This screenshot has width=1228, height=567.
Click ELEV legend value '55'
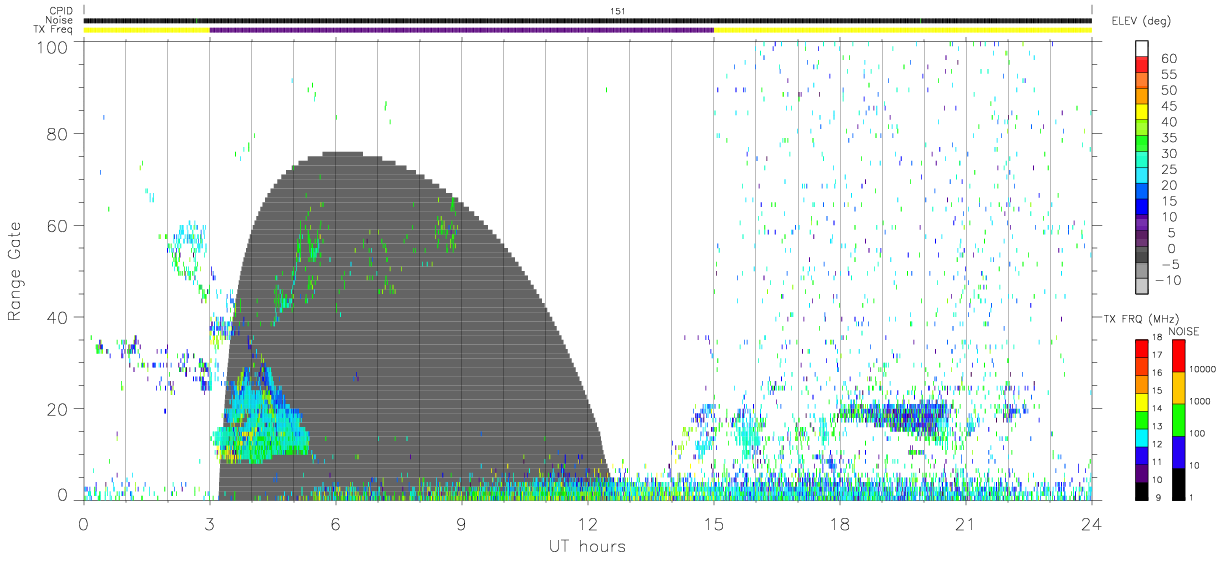tap(1167, 75)
